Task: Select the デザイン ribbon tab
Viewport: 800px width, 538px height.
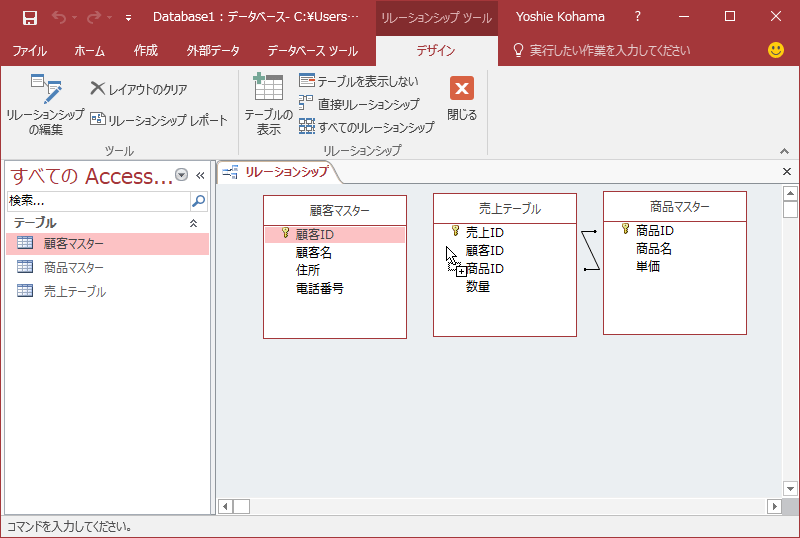Action: coord(436,51)
